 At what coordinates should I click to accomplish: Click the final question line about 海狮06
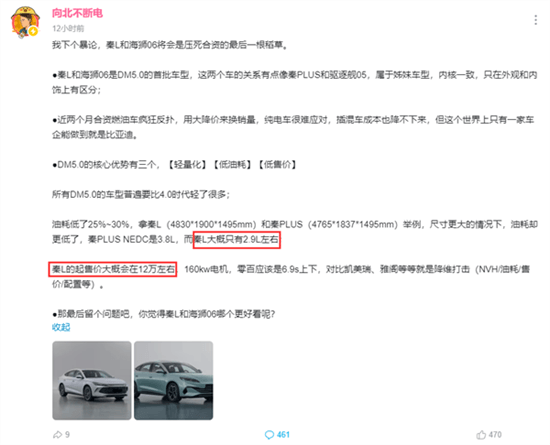[x=164, y=314]
